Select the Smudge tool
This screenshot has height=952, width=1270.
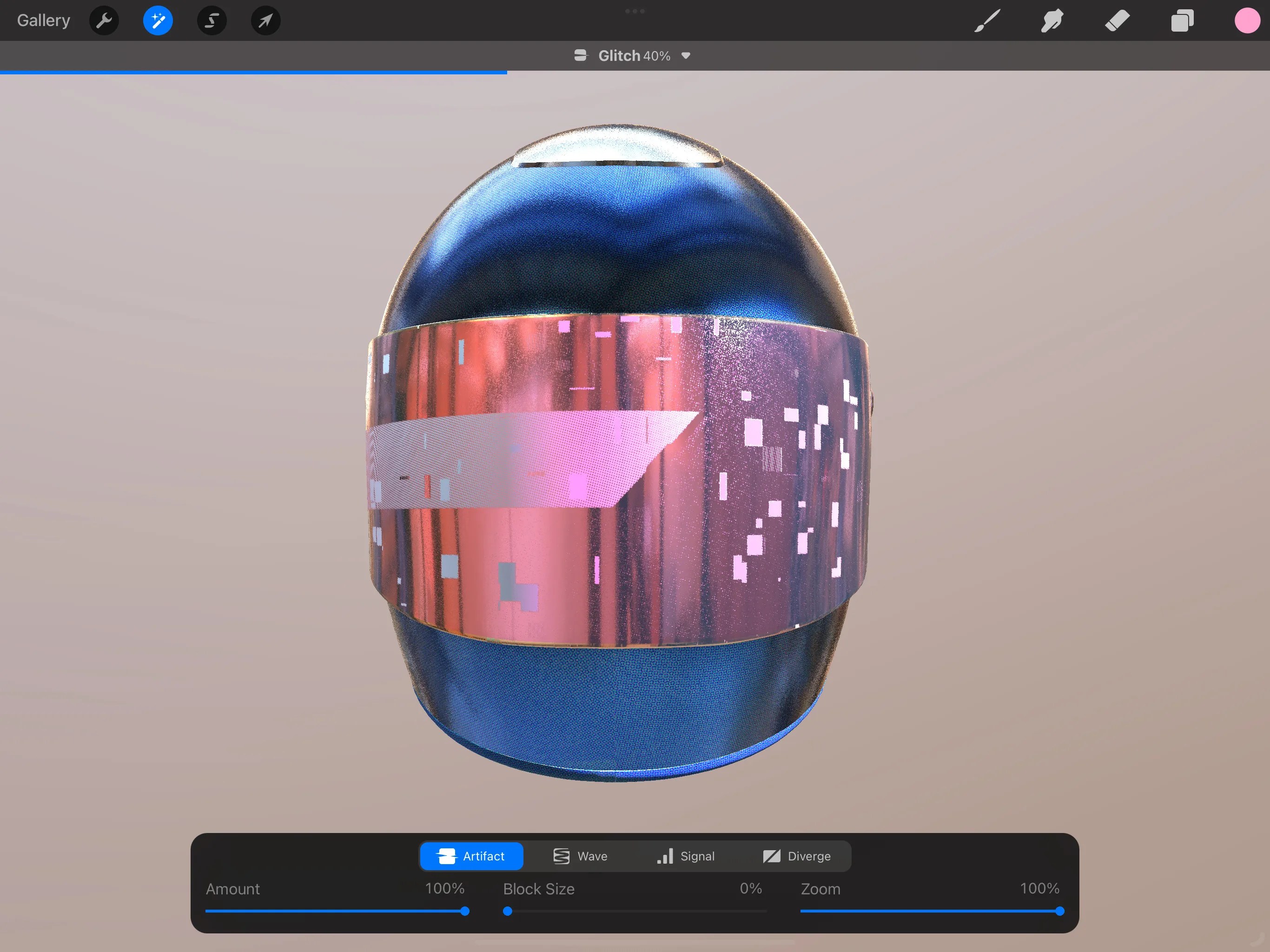pyautogui.click(x=1052, y=20)
